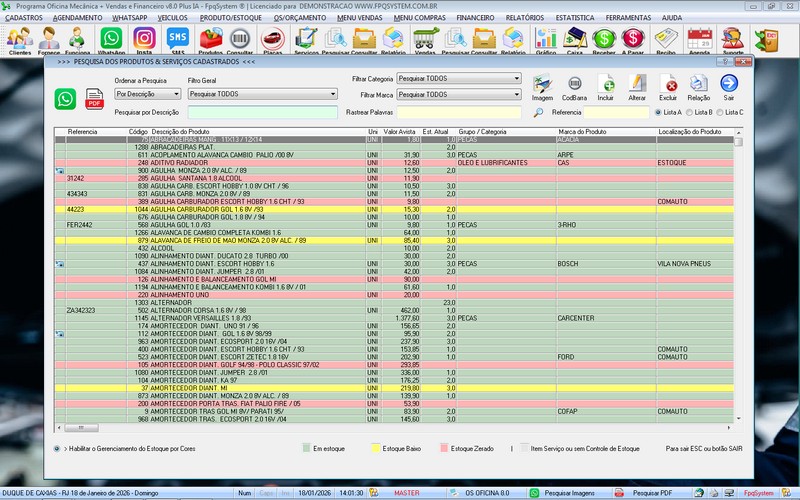Viewport: 800px width, 500px height.
Task: Click the PDF export icon
Action: (95, 98)
